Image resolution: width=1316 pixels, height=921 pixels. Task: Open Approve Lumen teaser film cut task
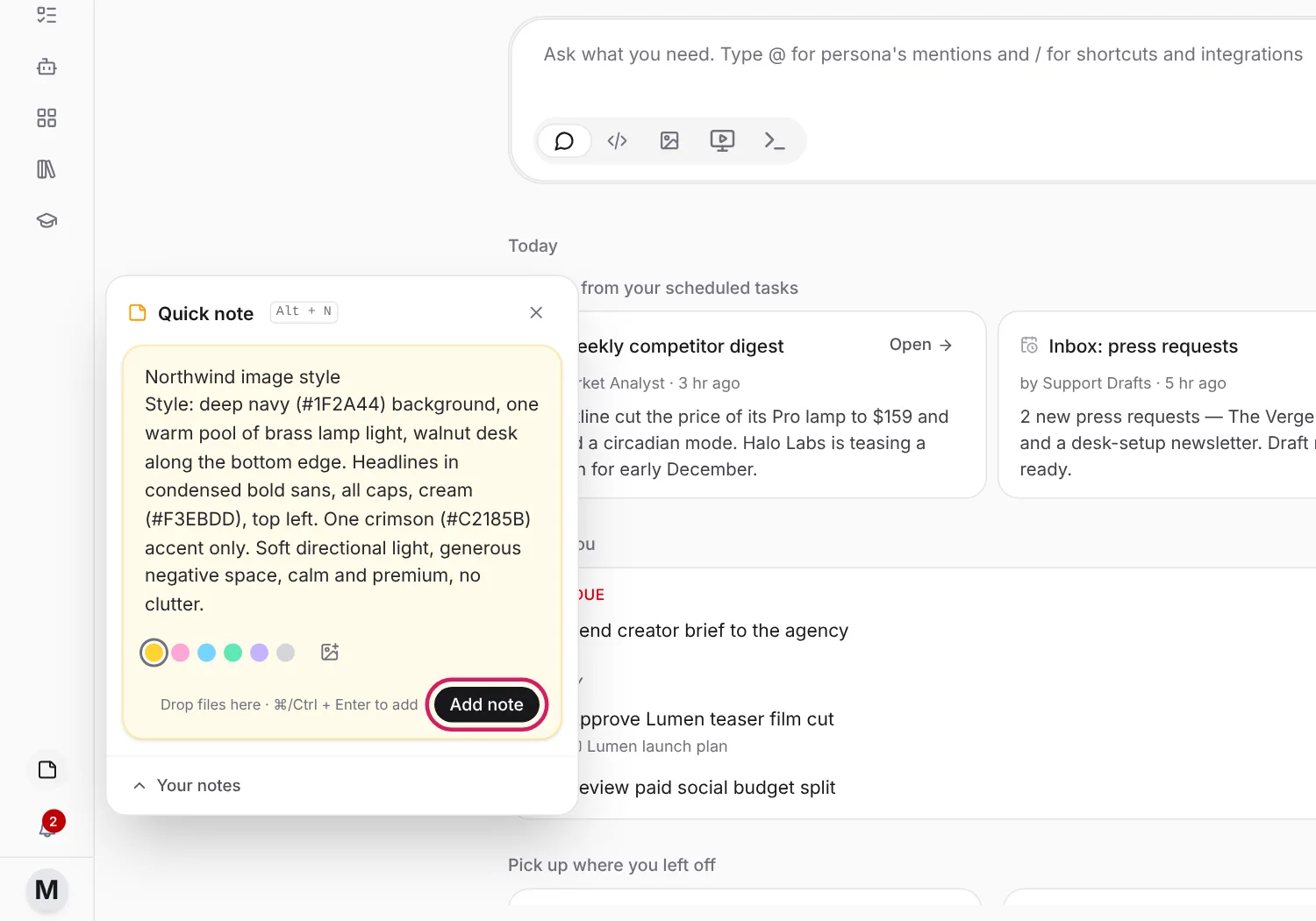[706, 719]
